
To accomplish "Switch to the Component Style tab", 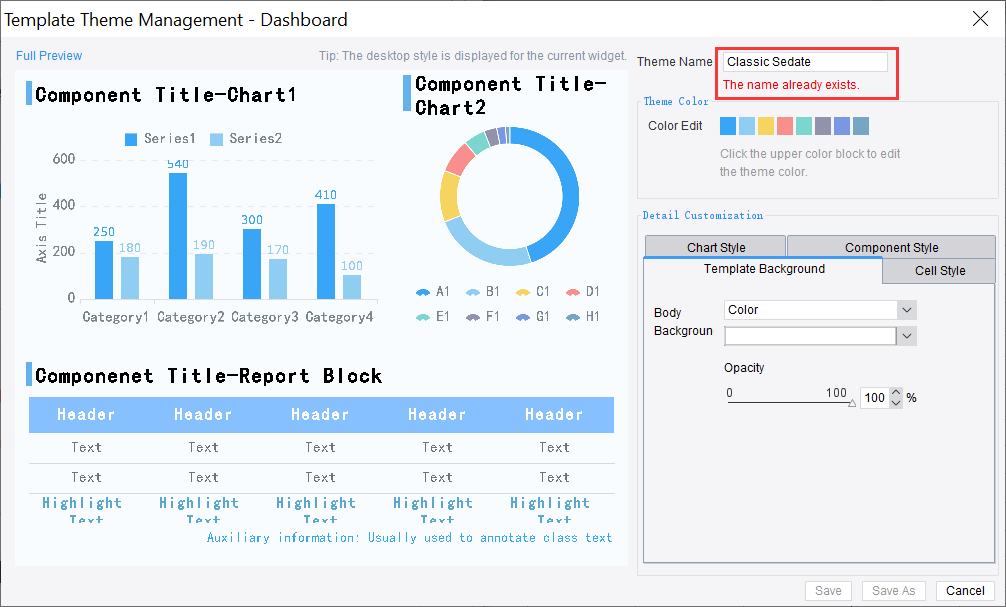I will click(x=891, y=247).
